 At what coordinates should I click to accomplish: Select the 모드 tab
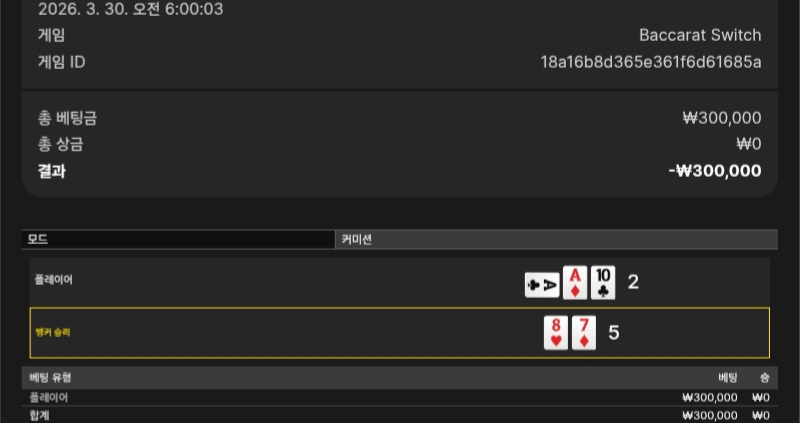point(178,239)
